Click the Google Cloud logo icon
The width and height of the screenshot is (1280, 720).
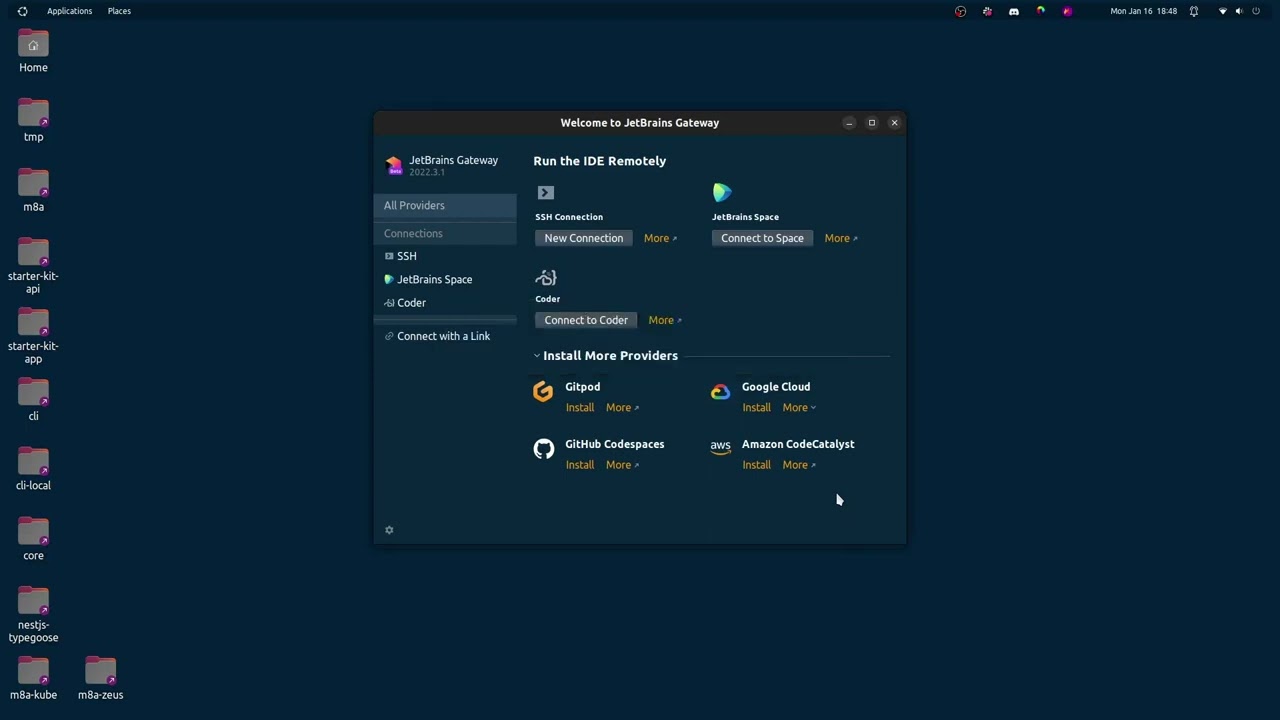[720, 392]
